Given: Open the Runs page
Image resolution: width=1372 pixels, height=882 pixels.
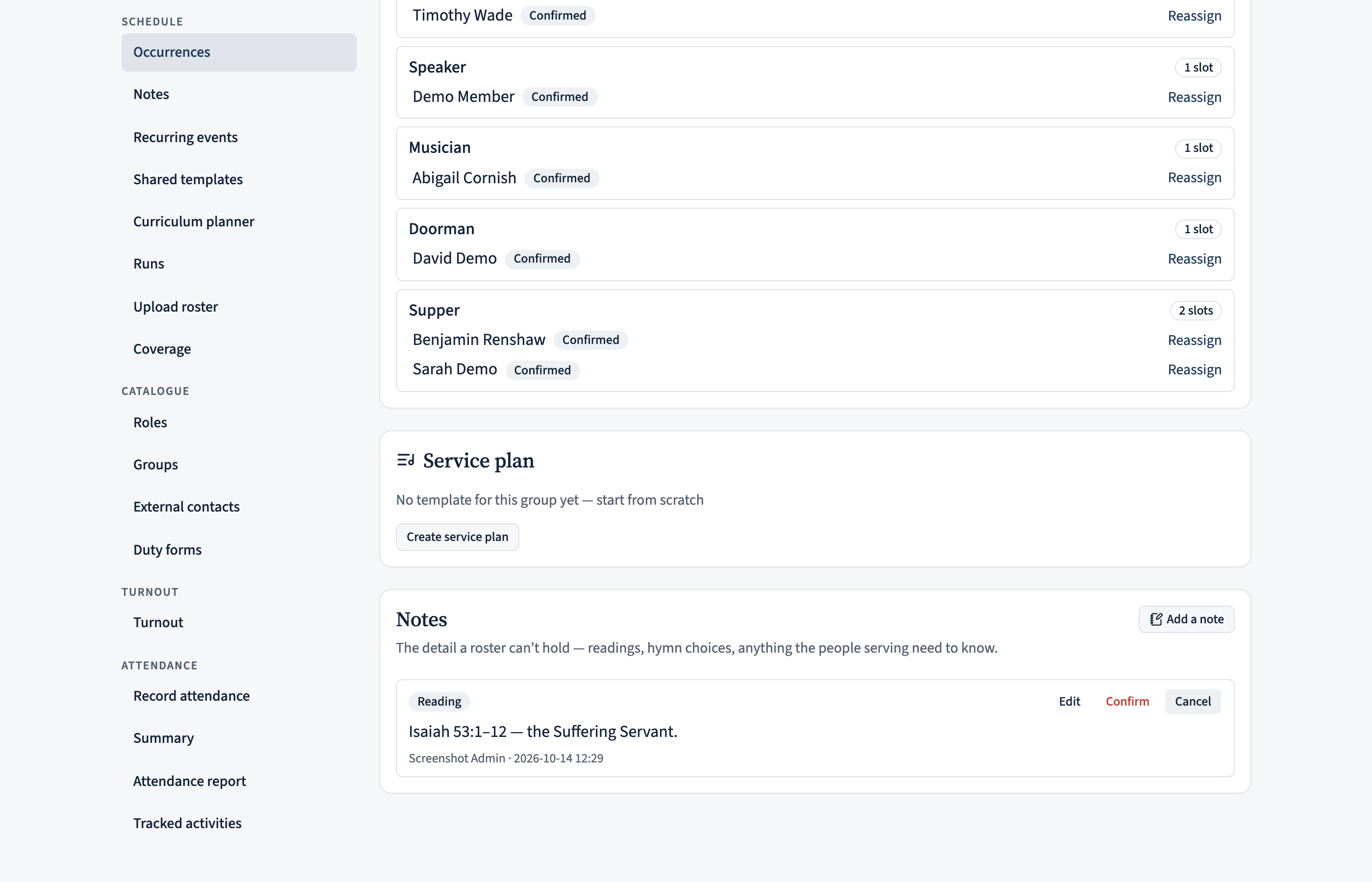Looking at the screenshot, I should [x=239, y=264].
